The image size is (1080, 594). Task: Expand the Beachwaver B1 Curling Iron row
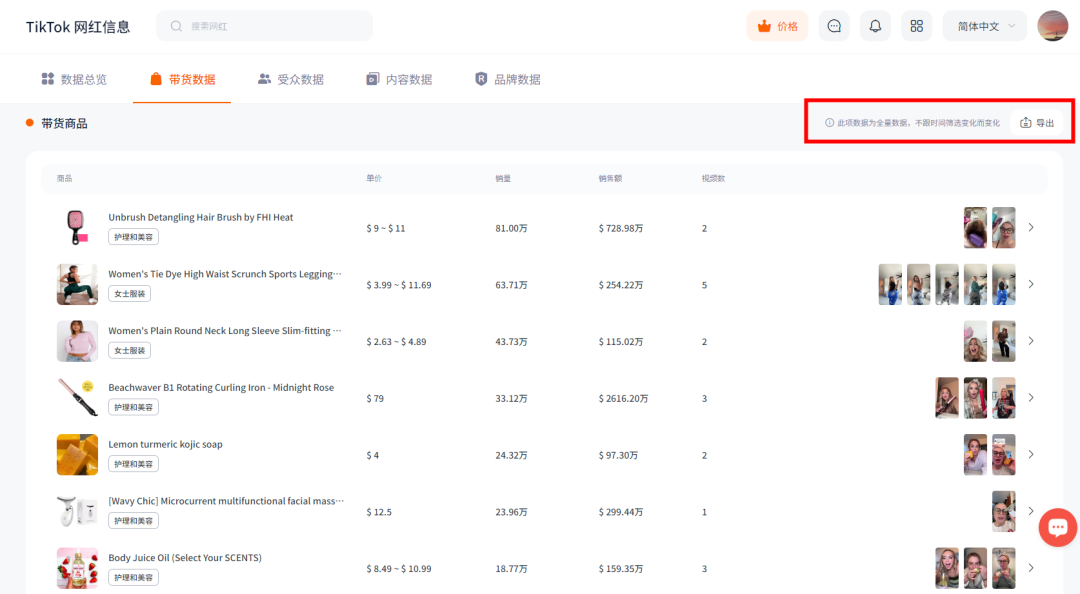tap(1030, 398)
